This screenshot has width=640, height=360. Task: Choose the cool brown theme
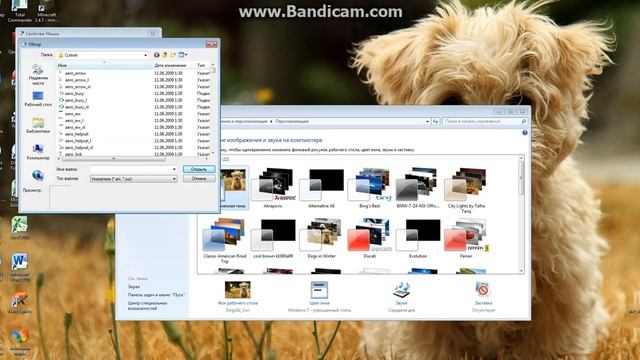[x=273, y=238]
